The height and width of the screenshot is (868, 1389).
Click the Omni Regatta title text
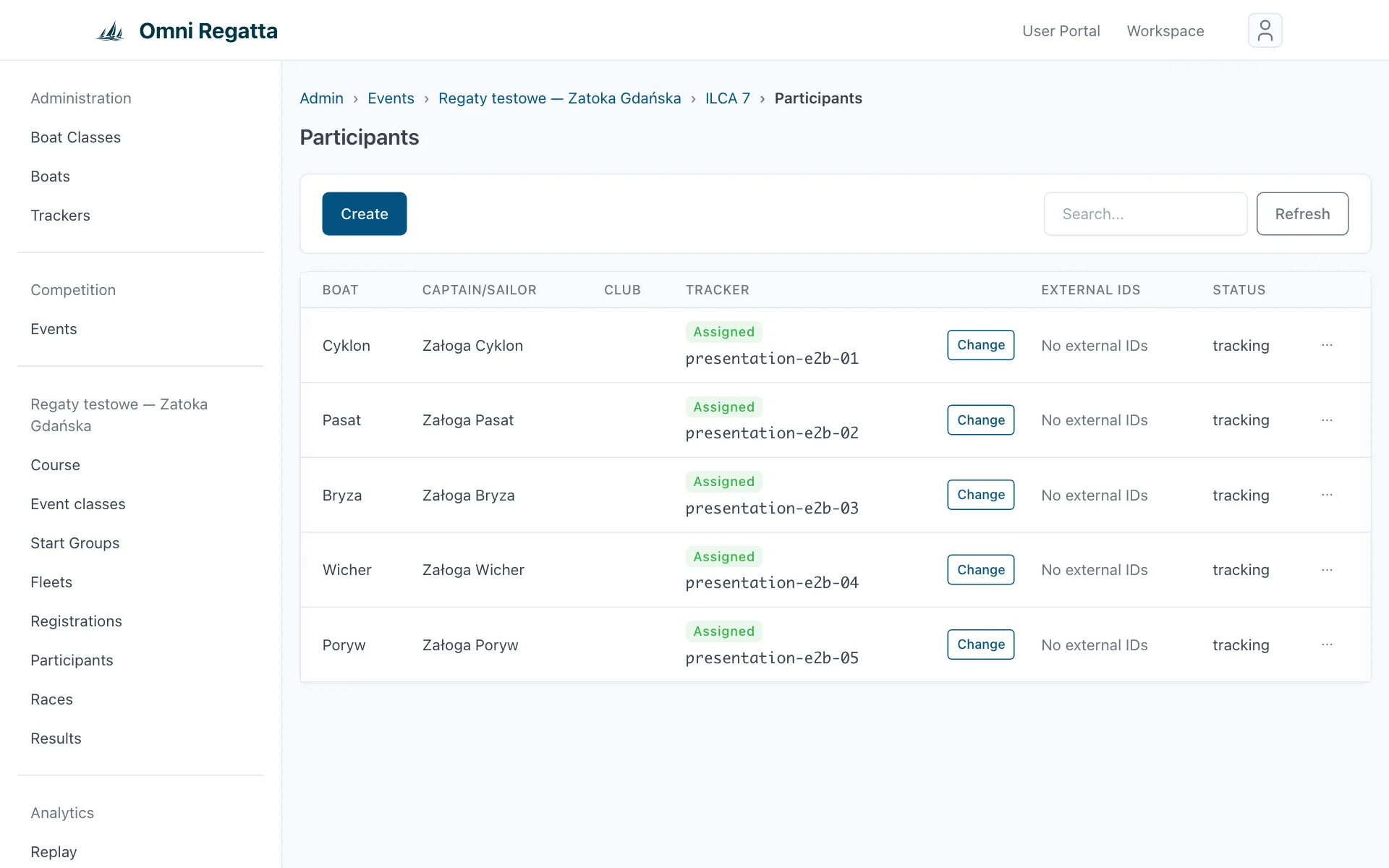208,31
